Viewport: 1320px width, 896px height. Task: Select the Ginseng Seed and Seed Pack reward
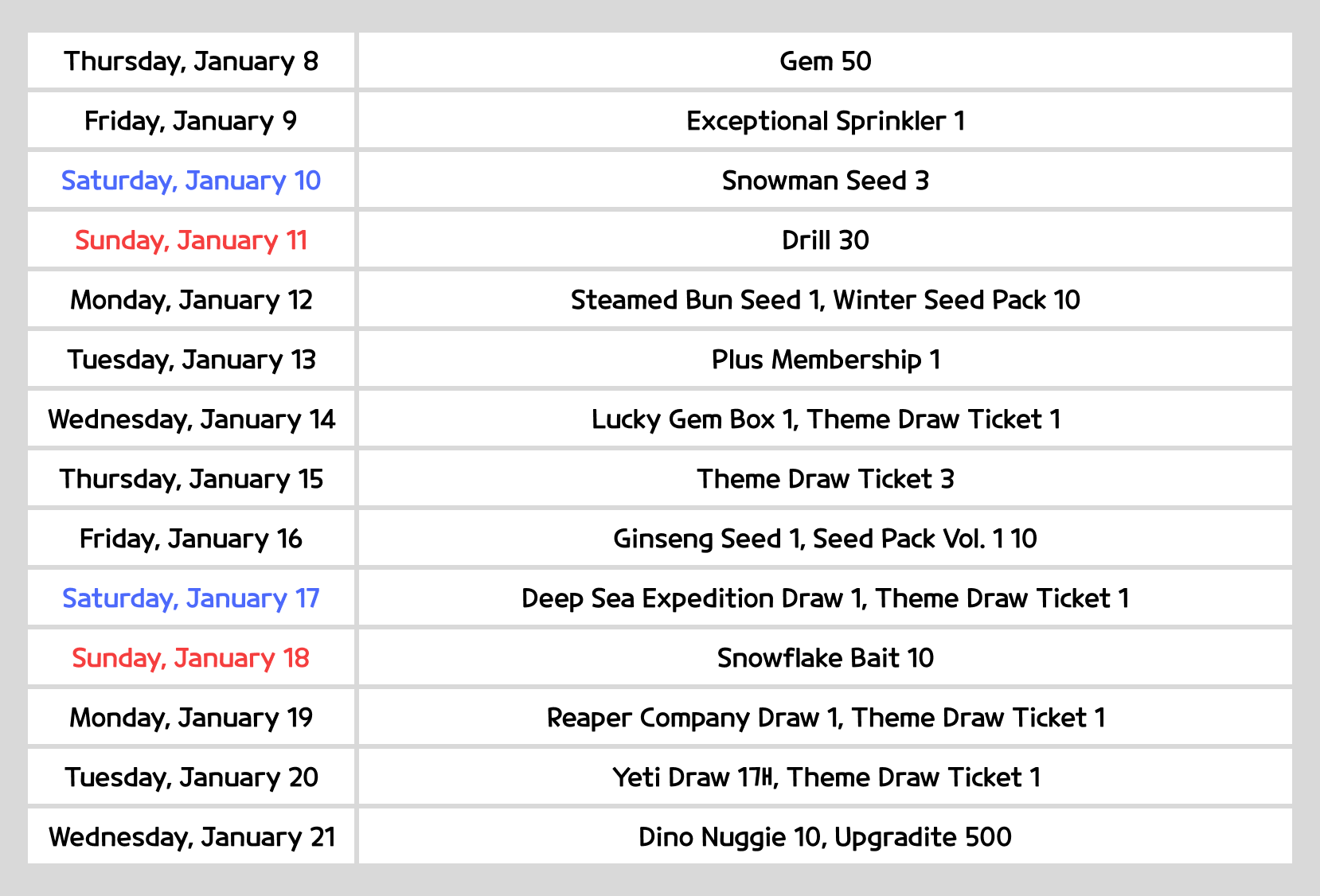(x=825, y=539)
